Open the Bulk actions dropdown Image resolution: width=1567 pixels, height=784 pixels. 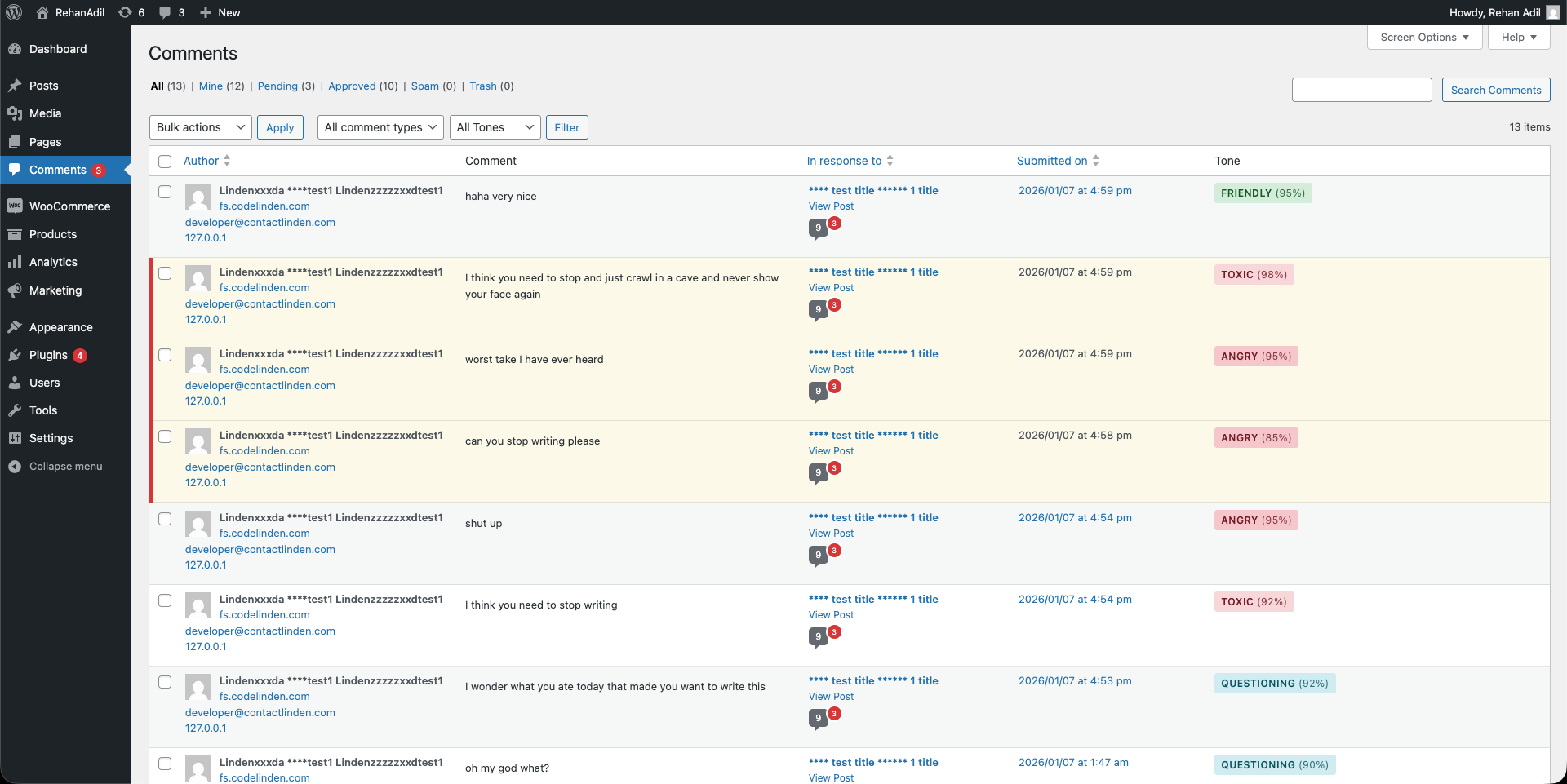tap(200, 127)
